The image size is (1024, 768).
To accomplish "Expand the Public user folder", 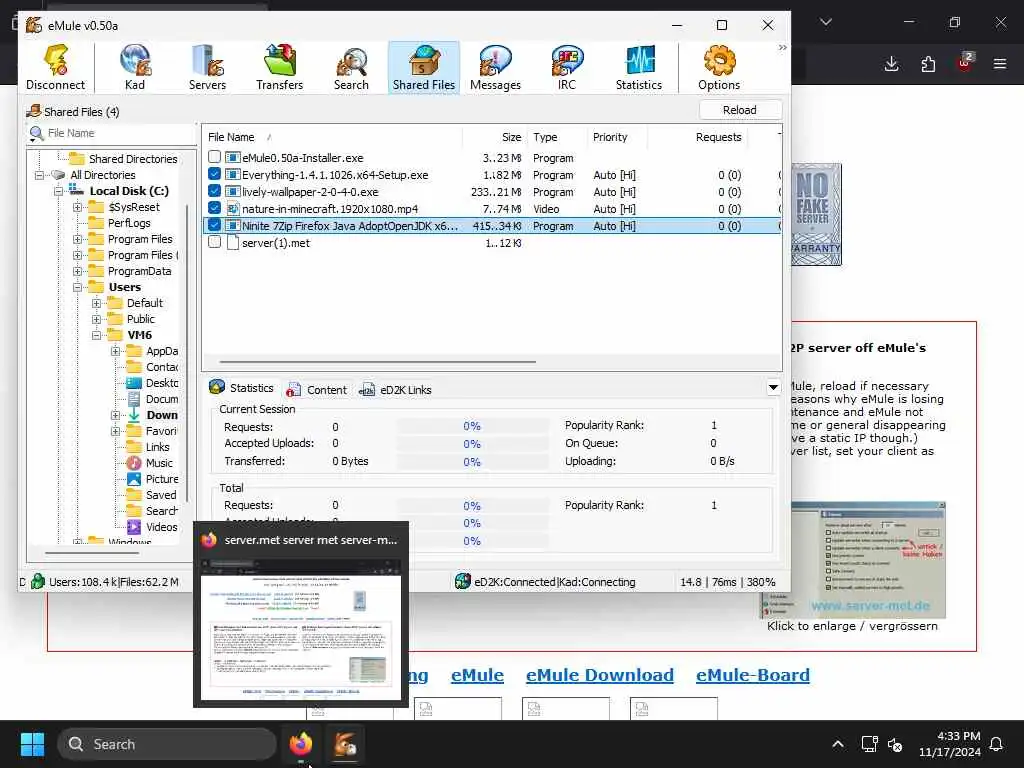I will (96, 319).
